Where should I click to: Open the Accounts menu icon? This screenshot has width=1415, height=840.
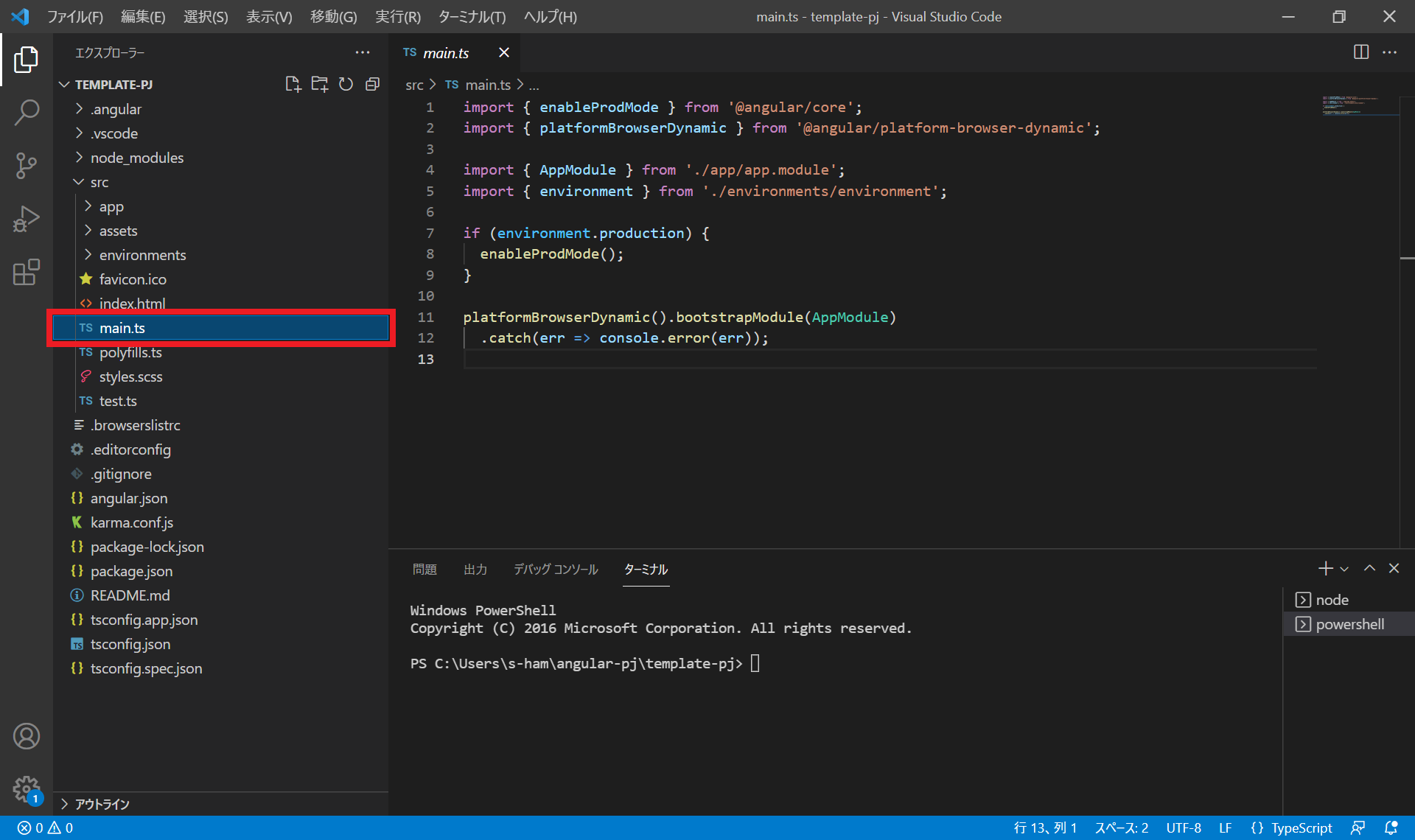27,736
